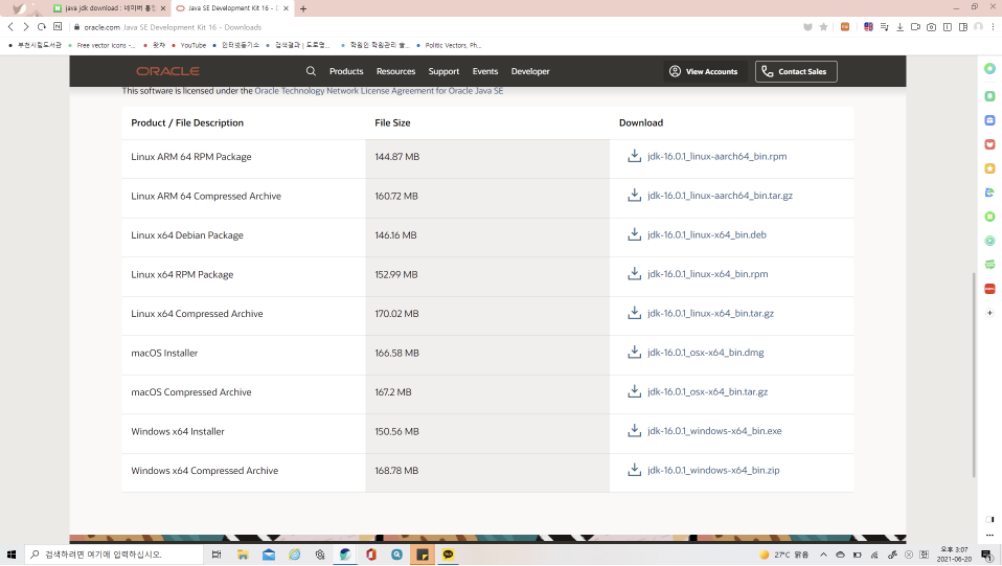Screen dimensions: 1002x566
Task: Click download icon beside jdk-16.0.1_osx-x64_bin.dmg
Action: [x=634, y=352]
